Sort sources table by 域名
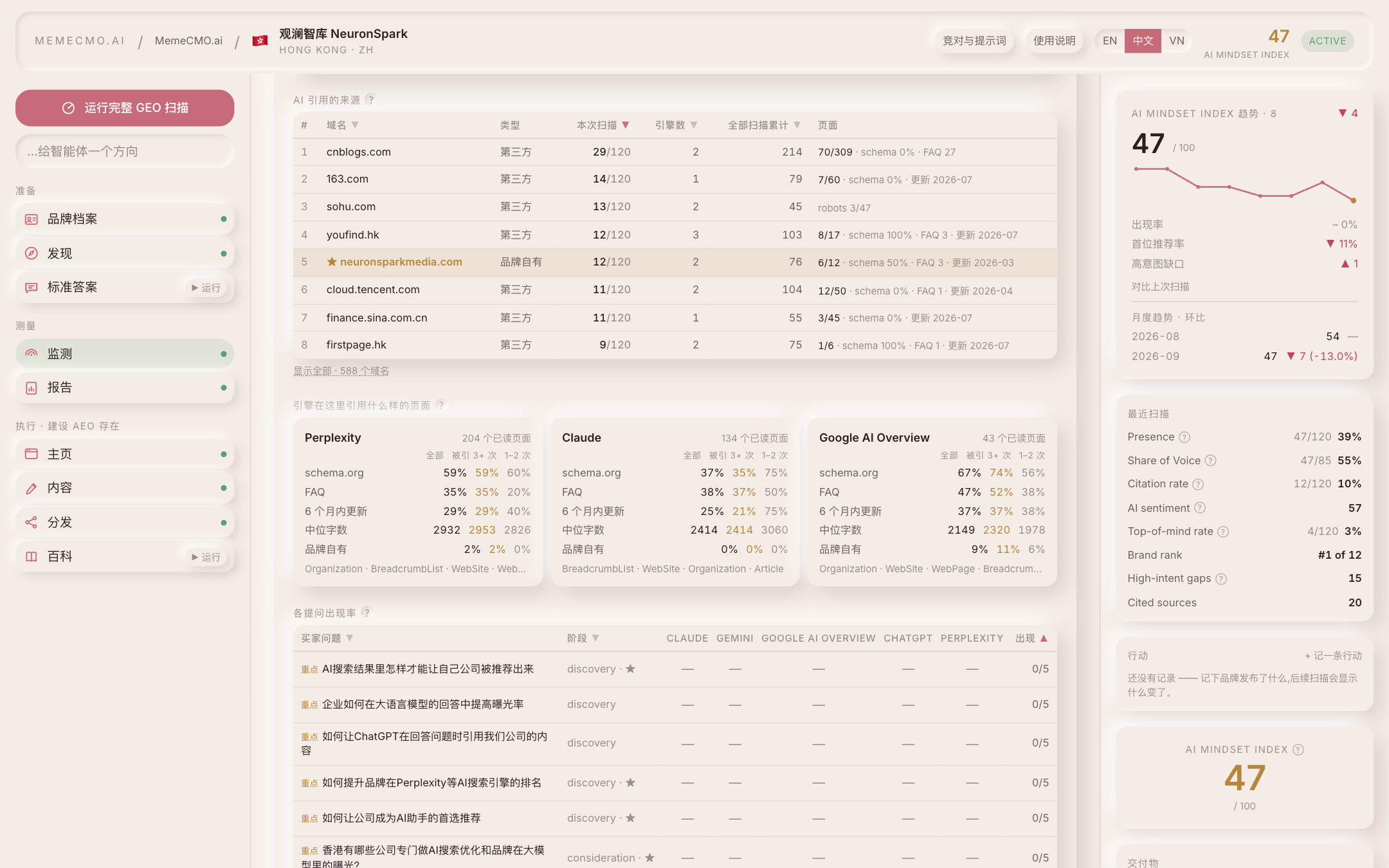Viewport: 1389px width, 868px height. (342, 125)
